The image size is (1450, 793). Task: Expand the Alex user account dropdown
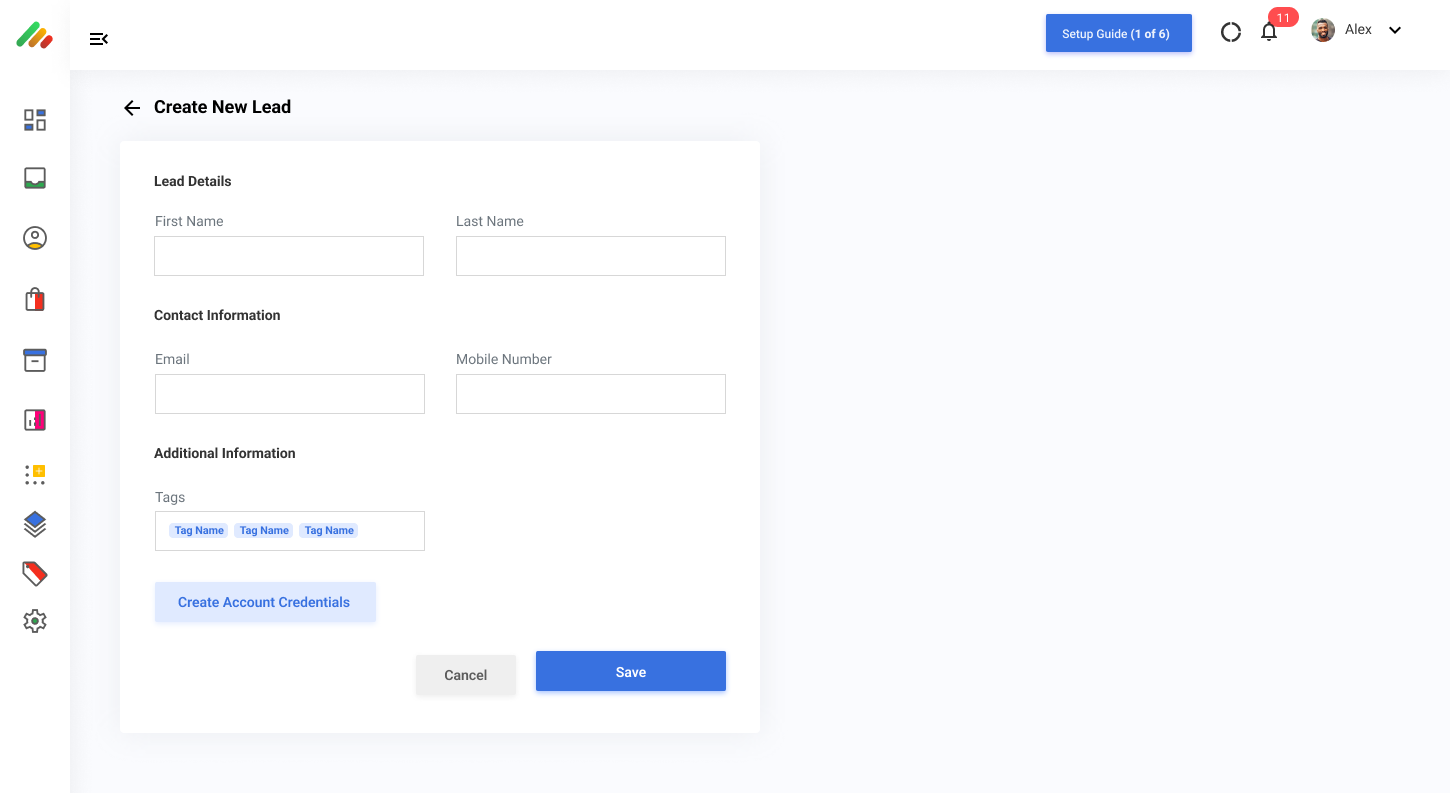[x=1394, y=30]
